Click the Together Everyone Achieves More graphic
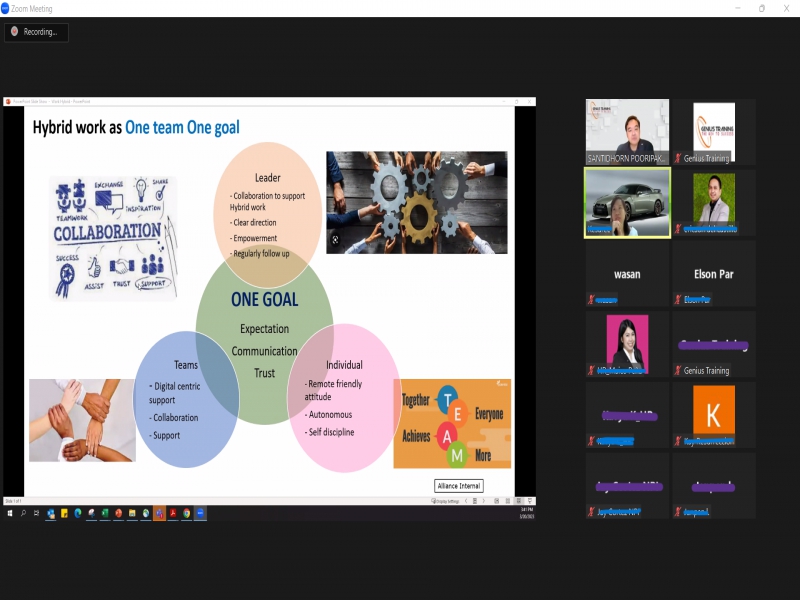The image size is (800, 600). [452, 423]
